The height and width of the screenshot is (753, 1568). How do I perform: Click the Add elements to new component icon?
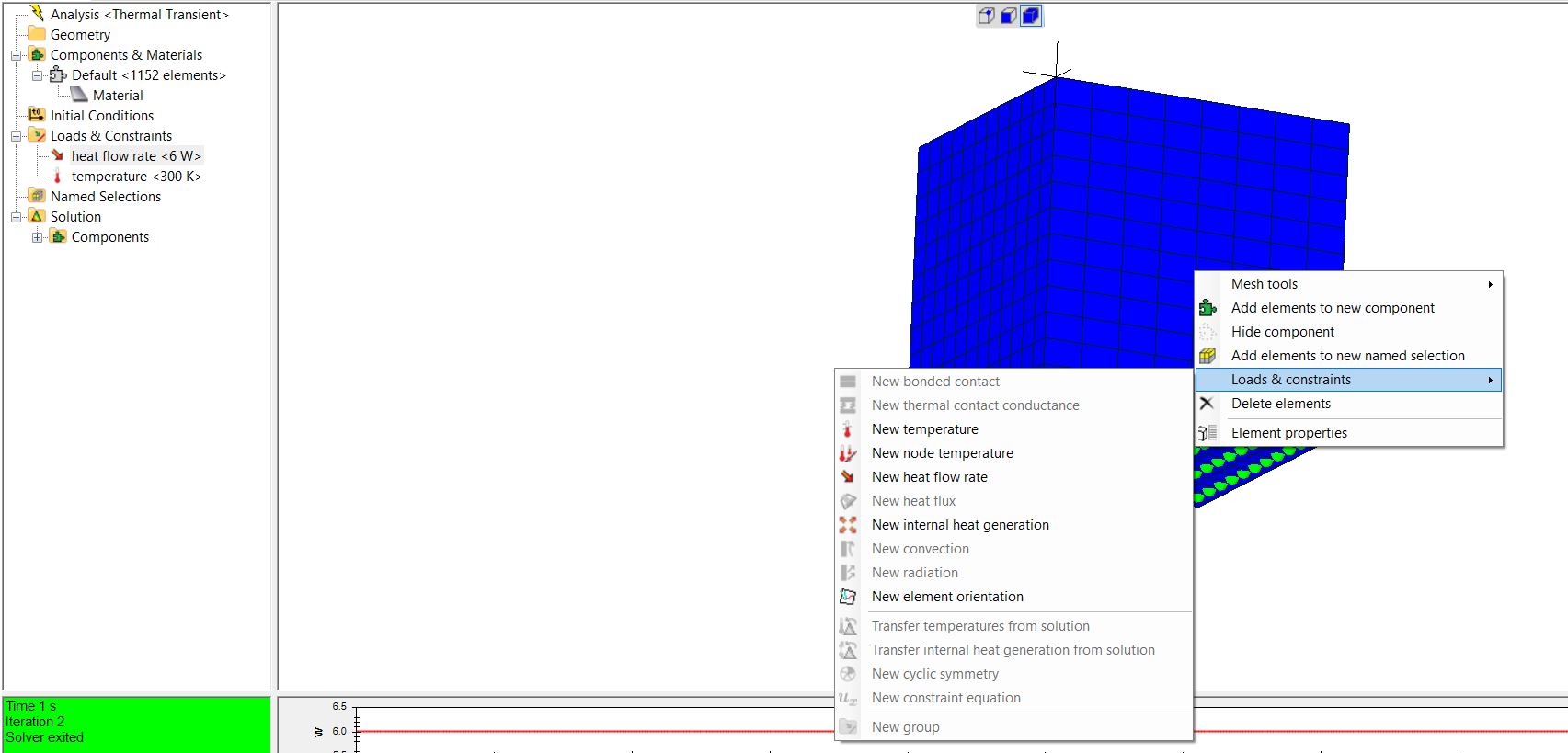click(x=1207, y=308)
